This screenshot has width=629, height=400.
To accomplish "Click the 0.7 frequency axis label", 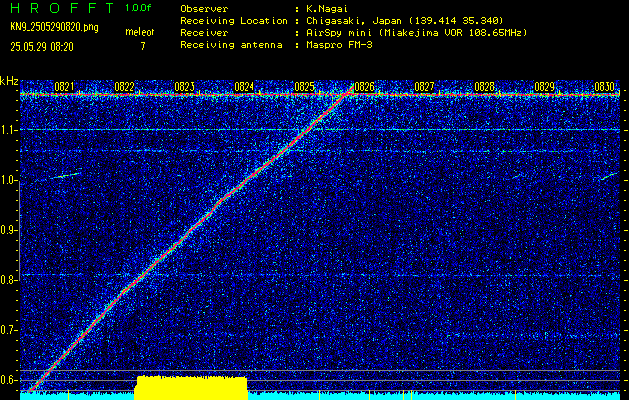I will click(x=8, y=330).
